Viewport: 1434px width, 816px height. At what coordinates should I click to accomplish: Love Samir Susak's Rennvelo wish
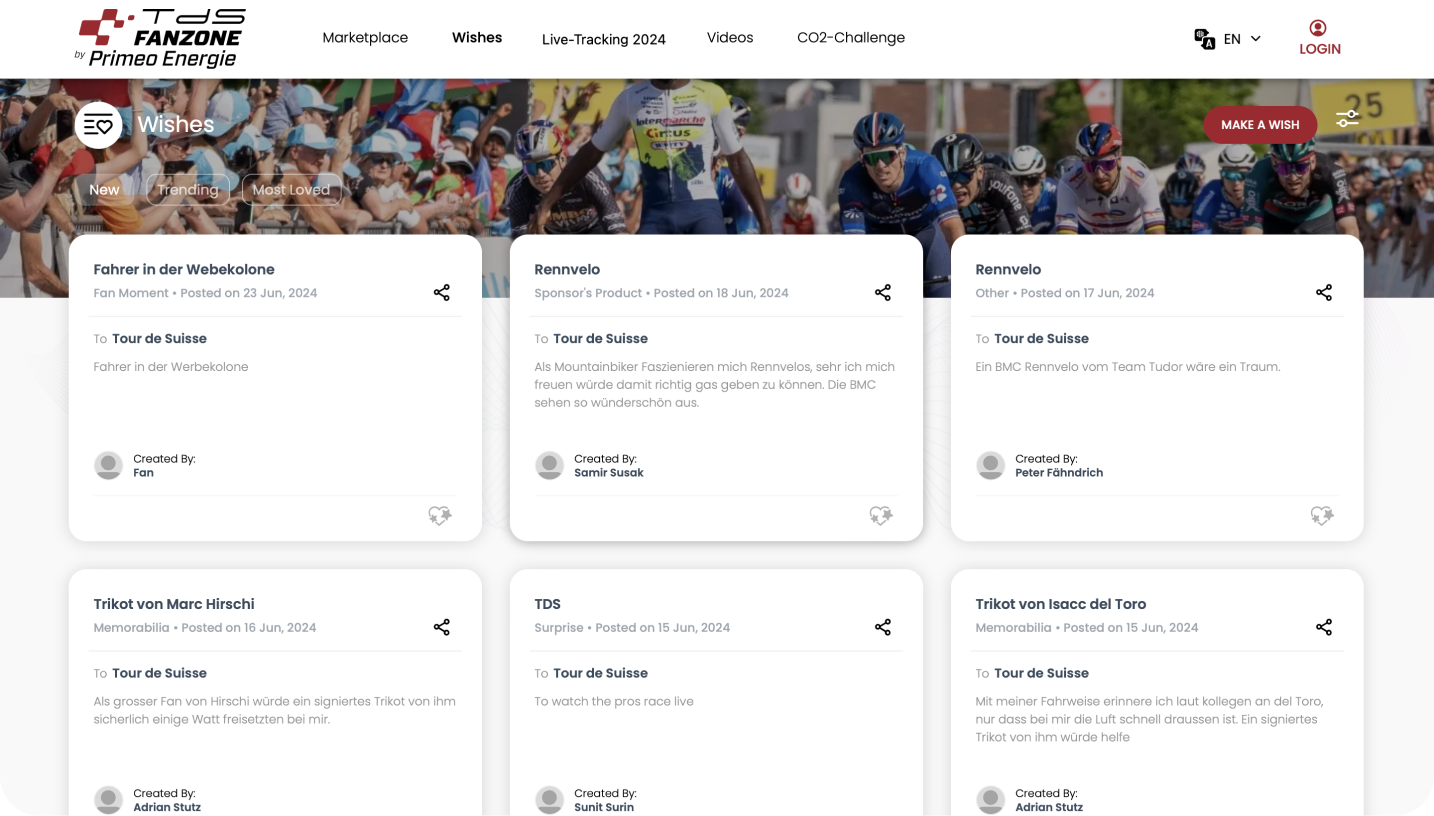coord(881,516)
